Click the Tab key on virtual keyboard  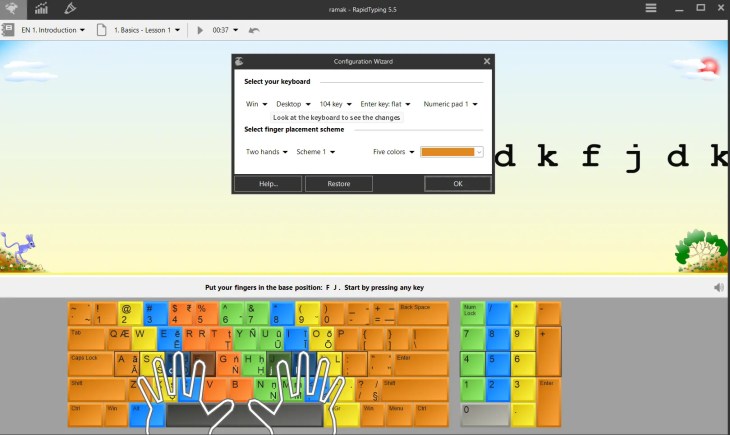[x=87, y=339]
